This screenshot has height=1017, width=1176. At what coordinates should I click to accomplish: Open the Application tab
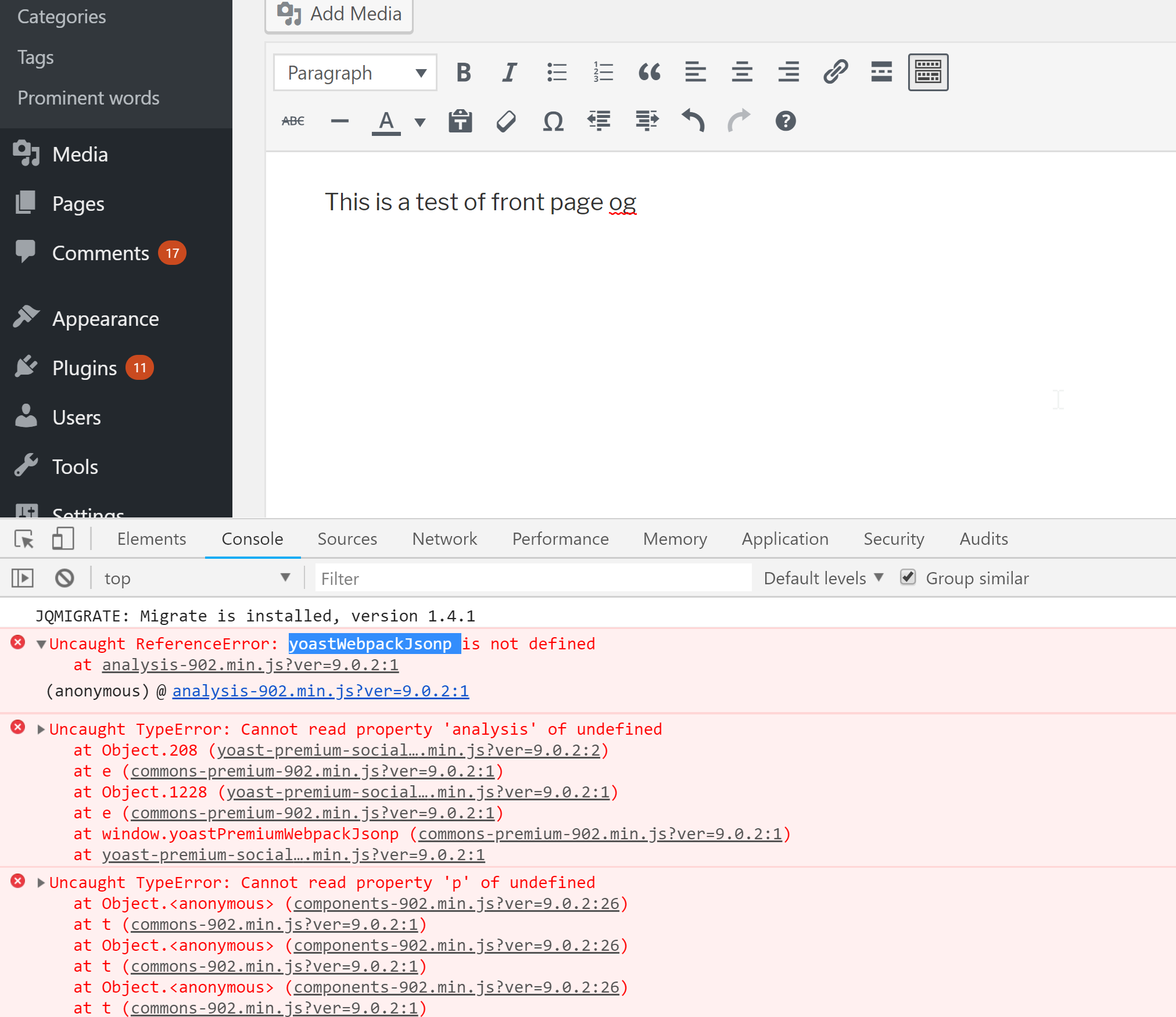(x=785, y=538)
